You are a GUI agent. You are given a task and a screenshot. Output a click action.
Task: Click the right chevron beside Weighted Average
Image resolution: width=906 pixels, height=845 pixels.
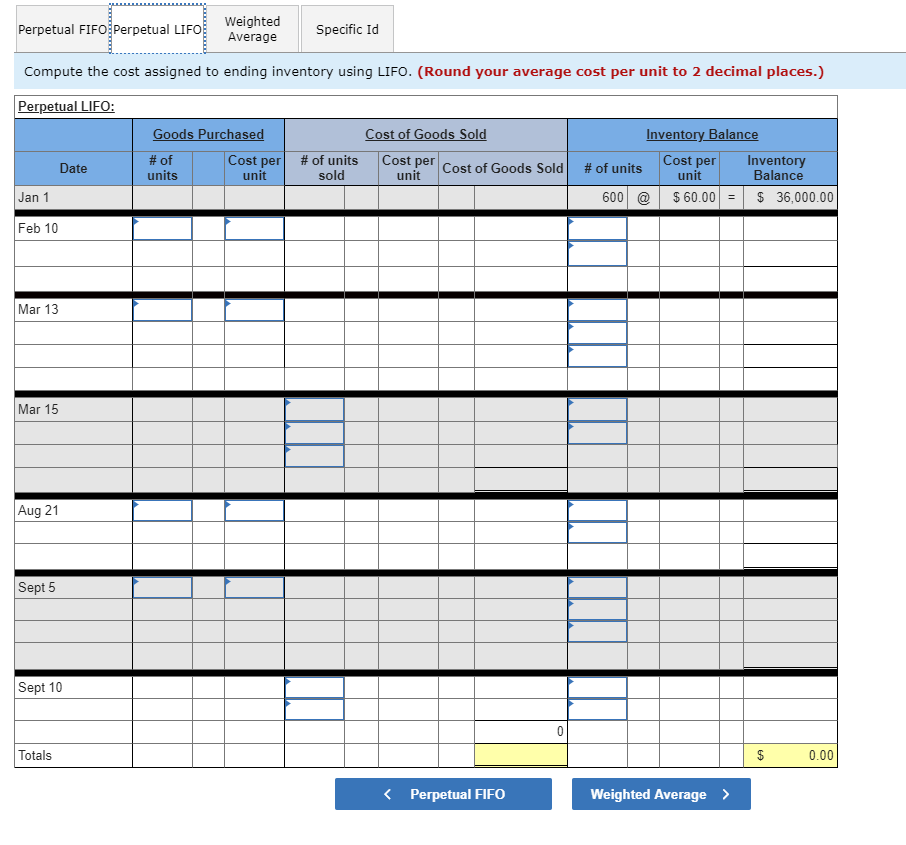tap(724, 793)
